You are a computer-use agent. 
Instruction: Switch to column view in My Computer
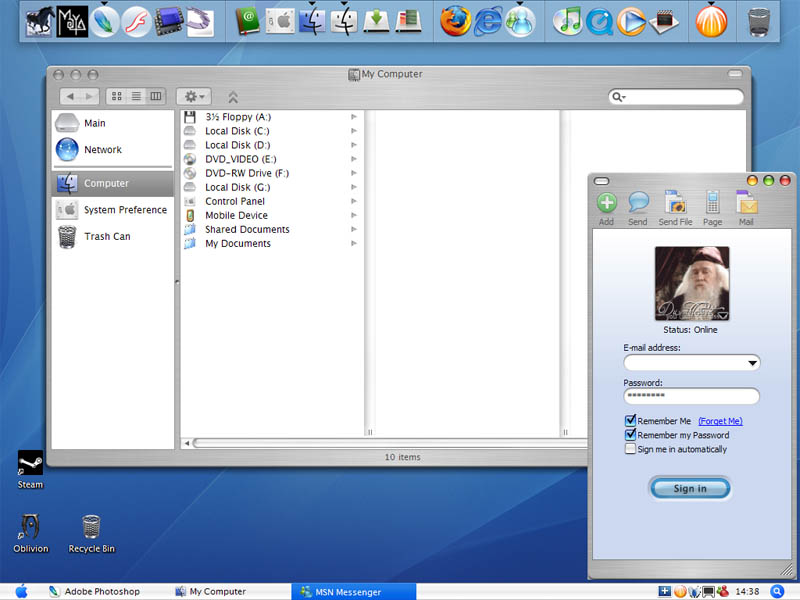coord(156,96)
